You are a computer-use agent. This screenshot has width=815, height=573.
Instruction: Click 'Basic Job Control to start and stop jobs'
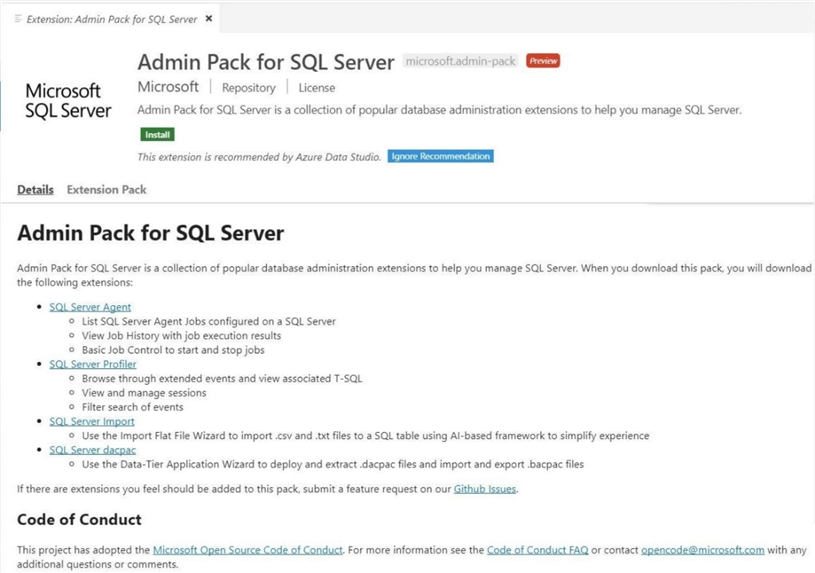pyautogui.click(x=173, y=350)
